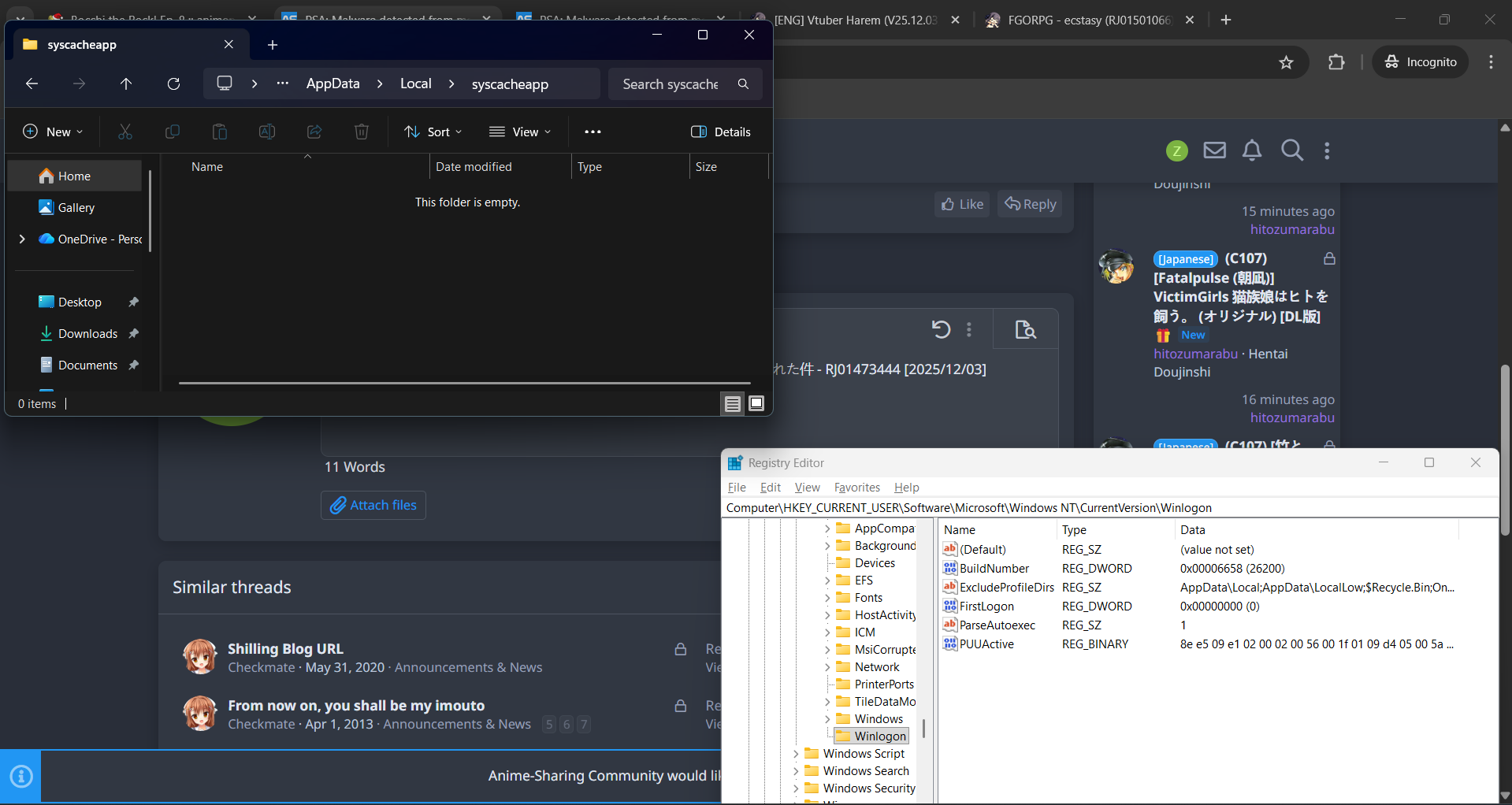Click the Rename icon in Explorer toolbar
The height and width of the screenshot is (805, 1512).
(x=267, y=132)
